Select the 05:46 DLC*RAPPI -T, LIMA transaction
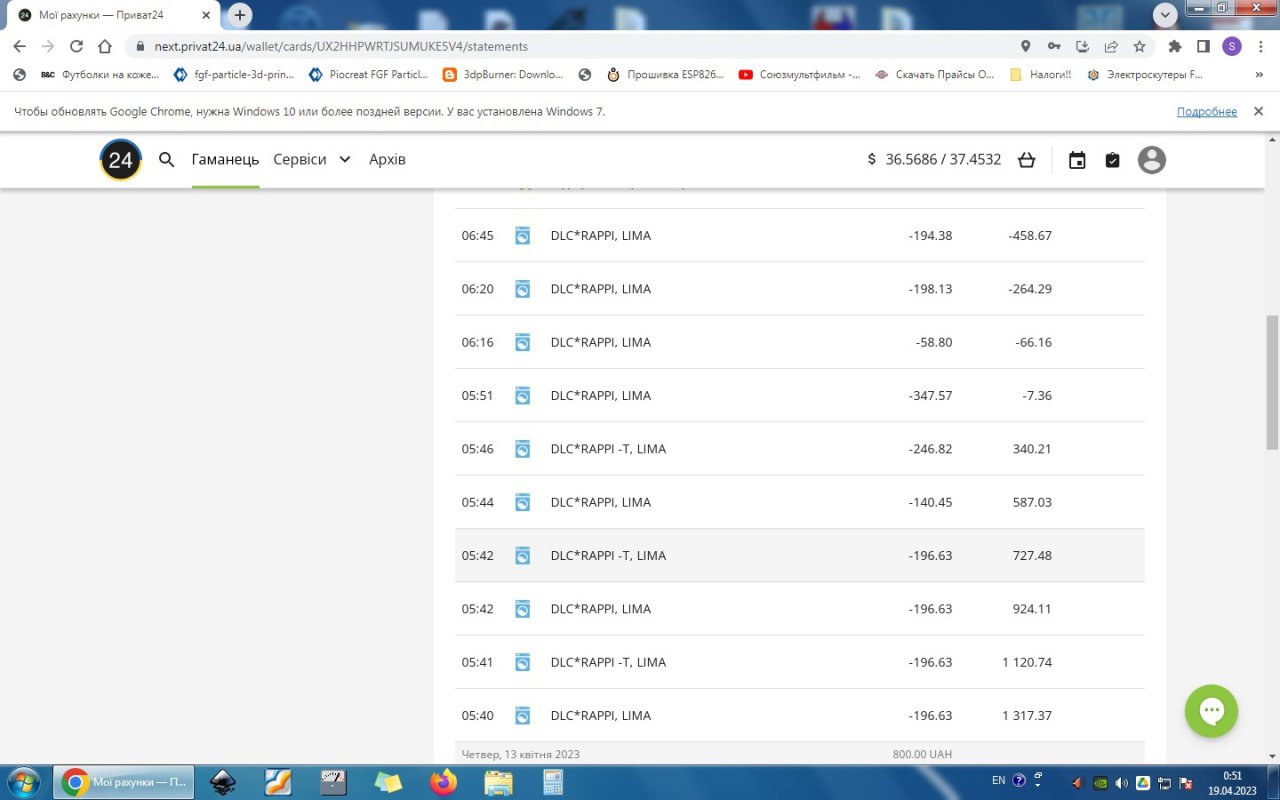The height and width of the screenshot is (800, 1280). coord(800,449)
